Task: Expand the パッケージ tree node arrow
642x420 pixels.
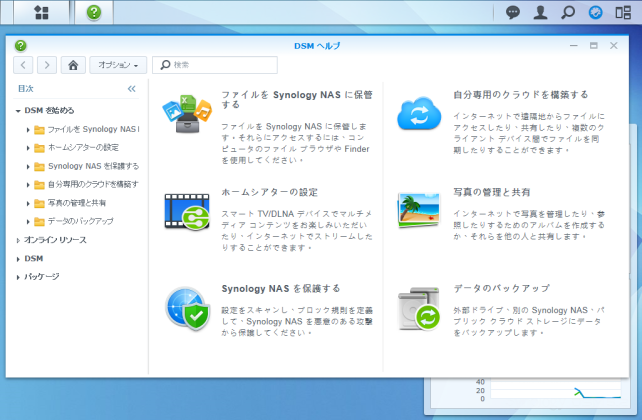Action: 18,277
